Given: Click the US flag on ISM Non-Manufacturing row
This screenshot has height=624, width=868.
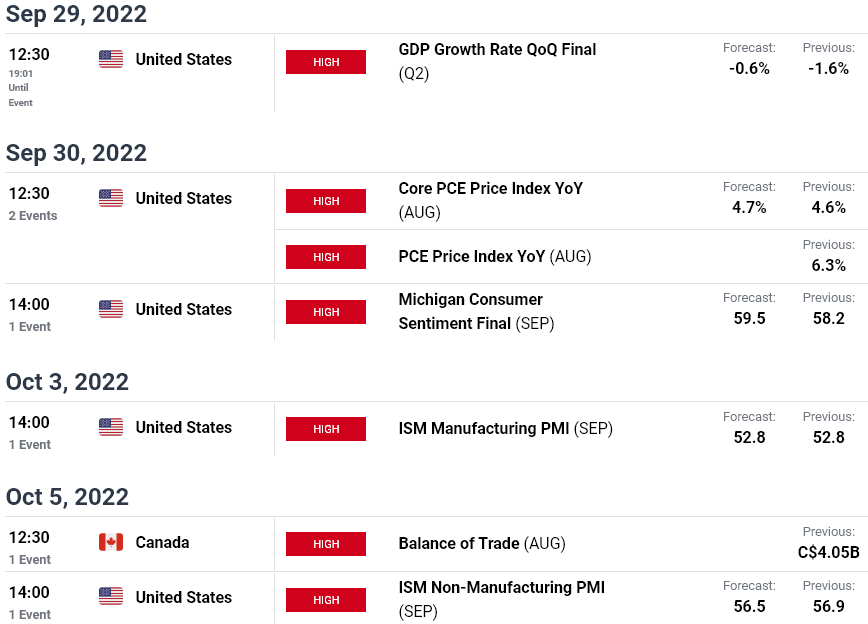Looking at the screenshot, I should [x=111, y=597].
